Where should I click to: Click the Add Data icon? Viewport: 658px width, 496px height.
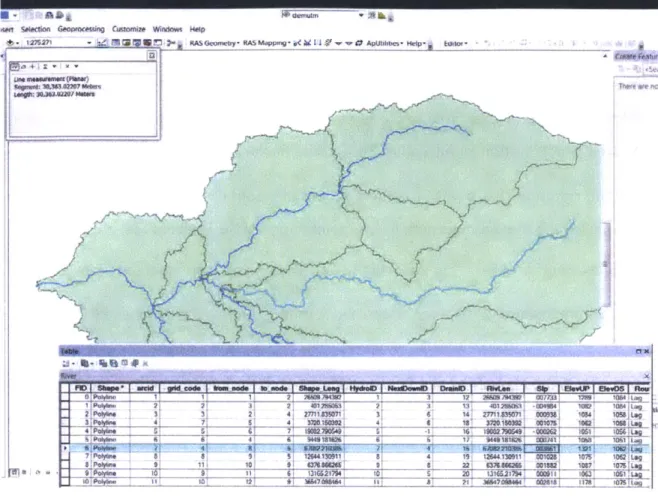[x=11, y=43]
